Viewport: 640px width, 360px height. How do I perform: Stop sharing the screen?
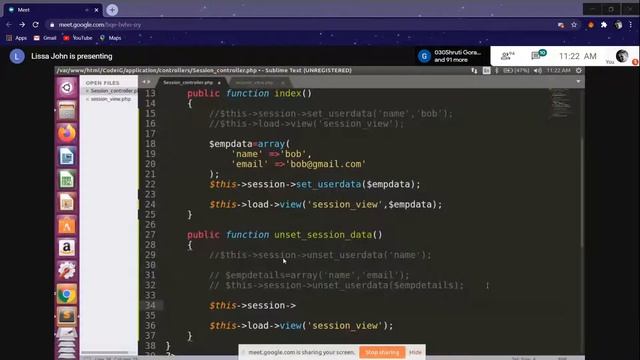[382, 352]
